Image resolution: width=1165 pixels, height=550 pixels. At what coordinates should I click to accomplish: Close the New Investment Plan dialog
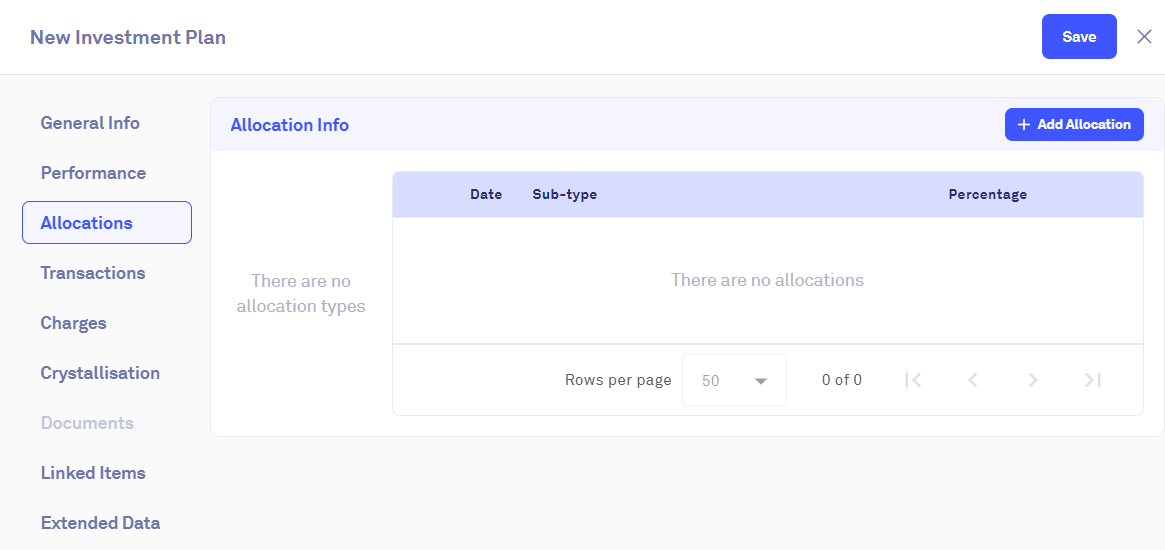click(x=1145, y=37)
